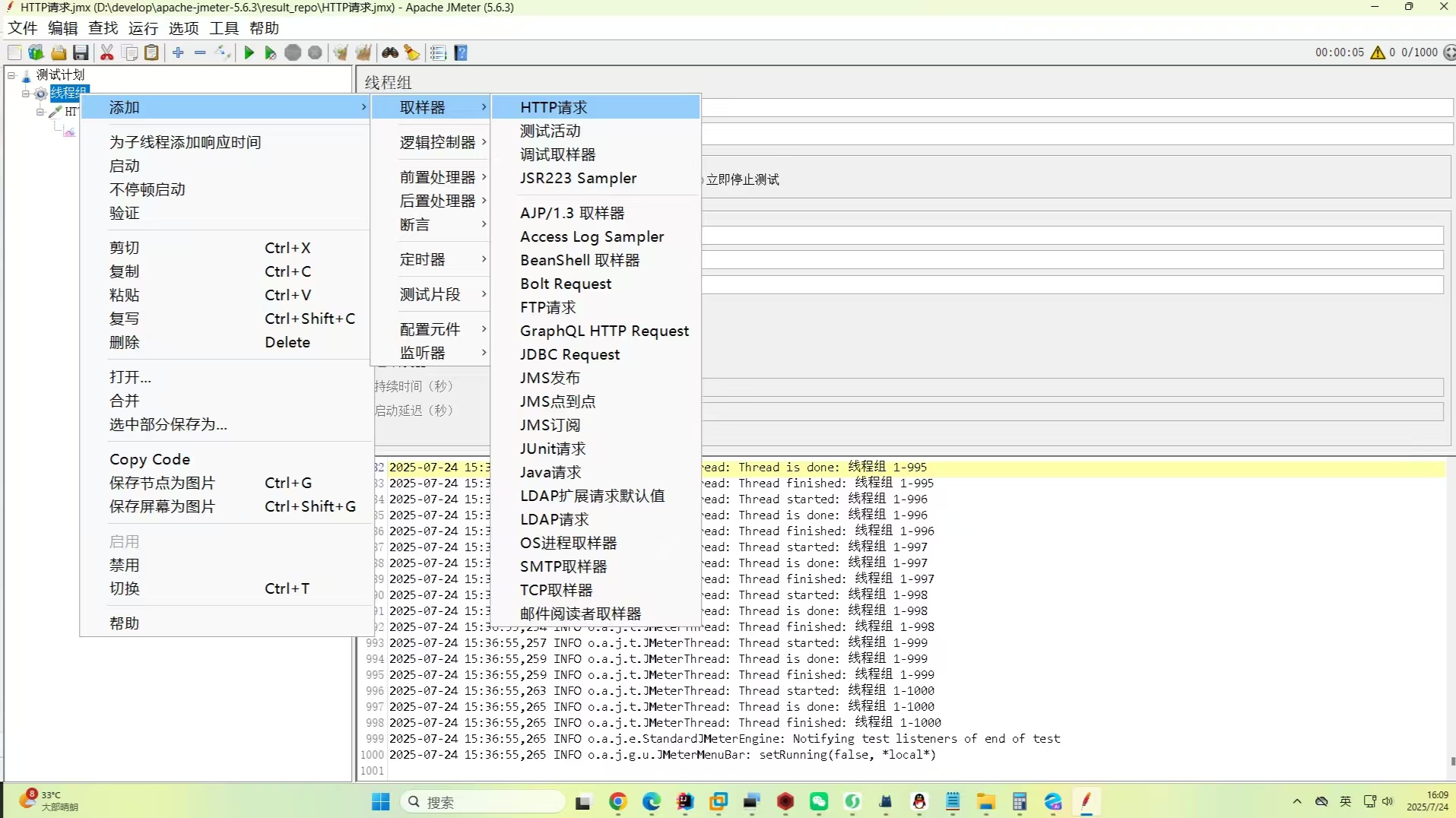1456x818 pixels.
Task: Select JSR223 Sampler entry
Action: point(595,178)
